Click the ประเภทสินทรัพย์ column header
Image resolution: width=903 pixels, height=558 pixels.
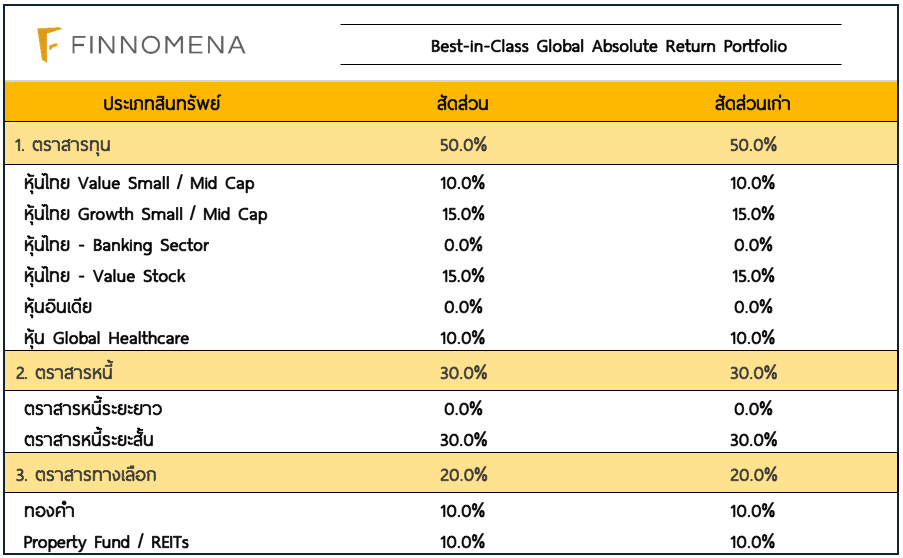(161, 103)
